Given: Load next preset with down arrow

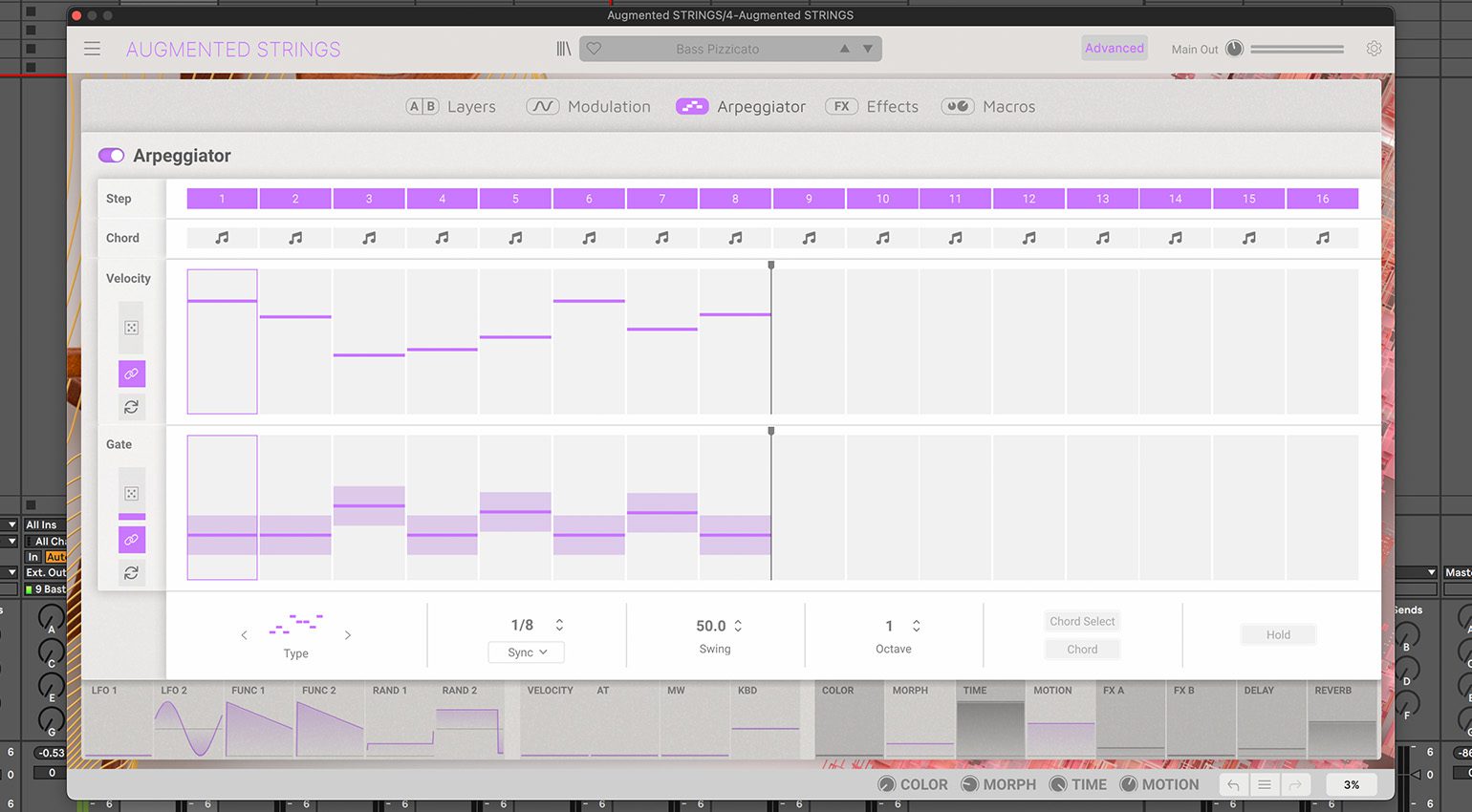Looking at the screenshot, I should (868, 49).
